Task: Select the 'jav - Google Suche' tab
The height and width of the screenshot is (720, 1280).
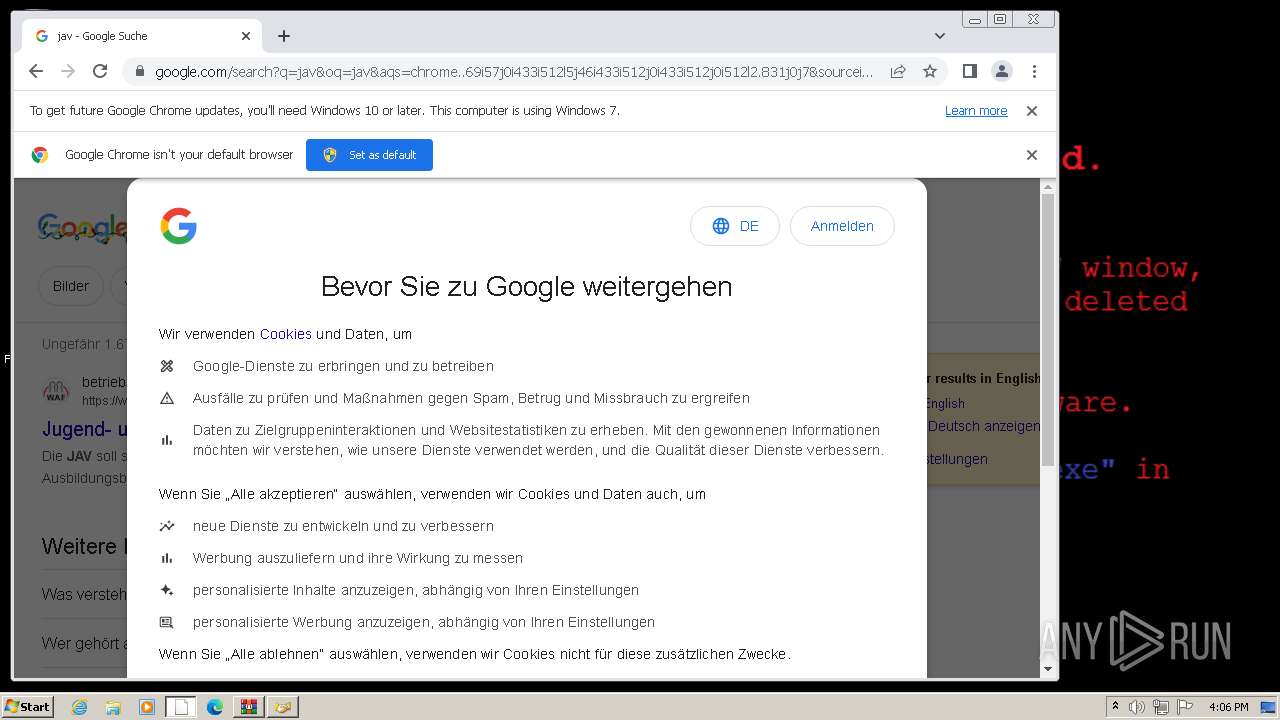Action: point(142,36)
